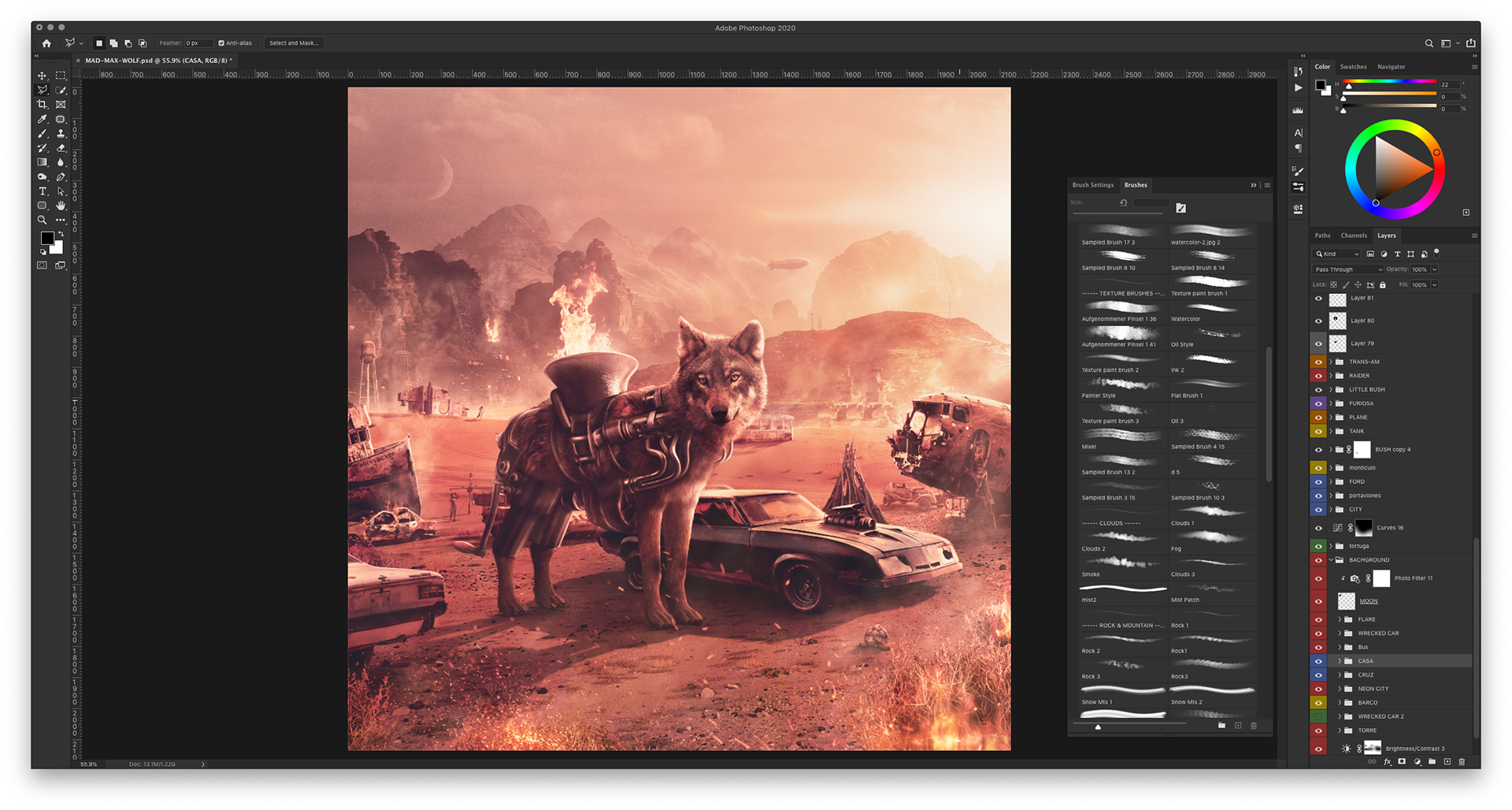The width and height of the screenshot is (1512, 810).
Task: Switch to the Brush Settings tab
Action: pyautogui.click(x=1092, y=185)
